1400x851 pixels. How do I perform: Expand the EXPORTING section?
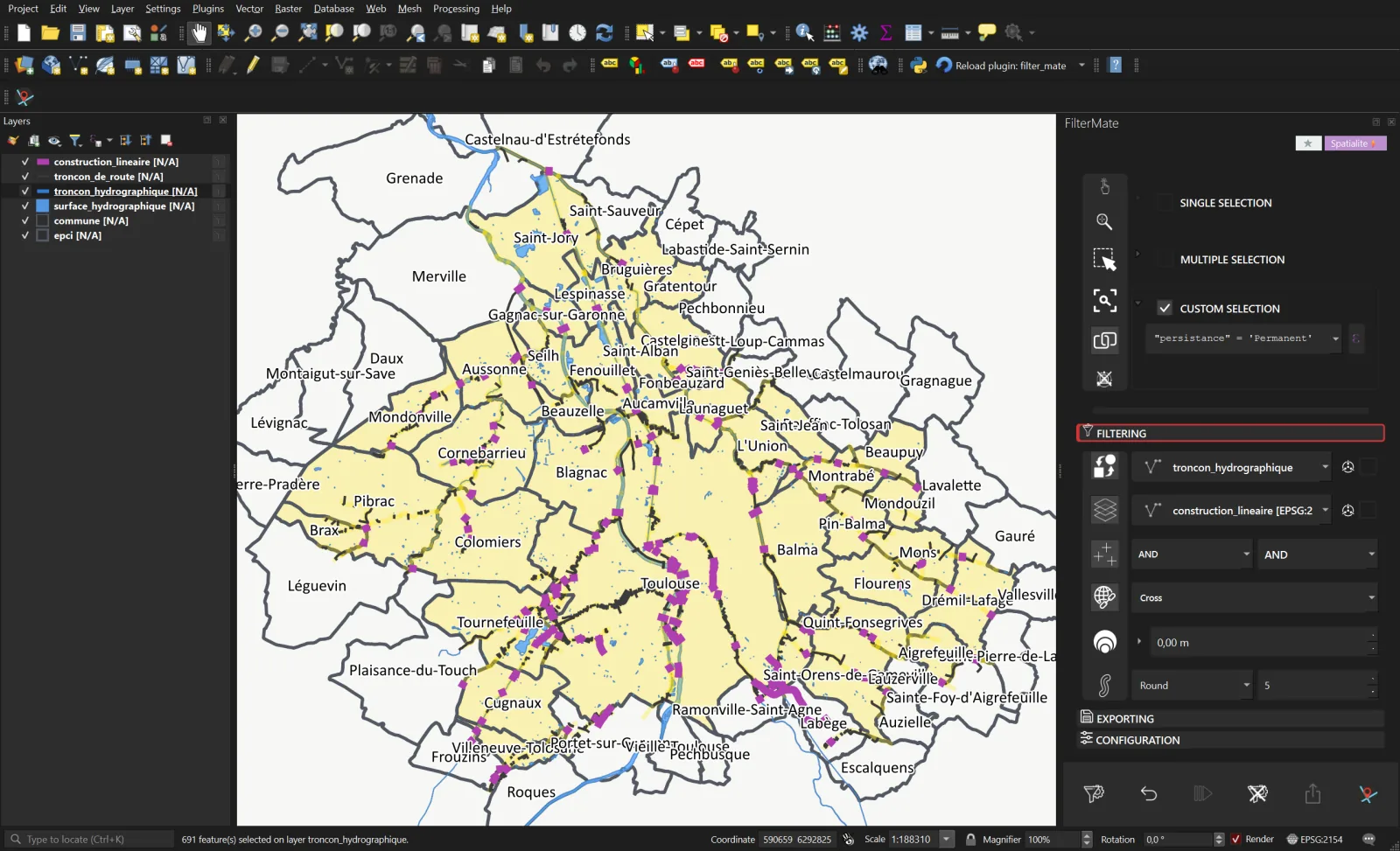click(x=1230, y=718)
